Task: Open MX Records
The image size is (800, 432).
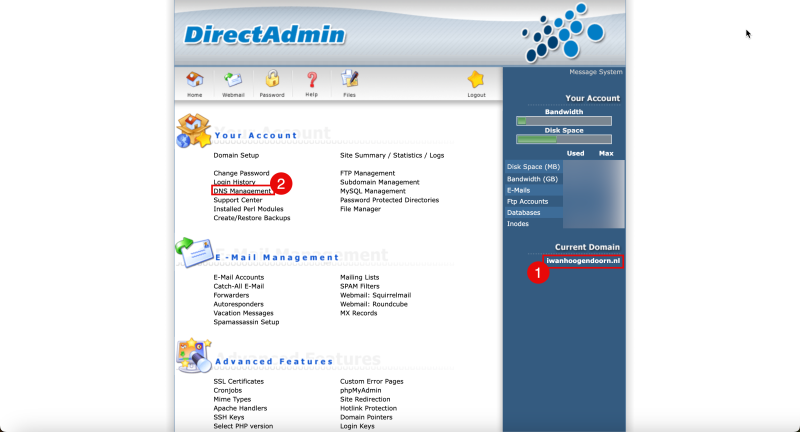Action: [x=359, y=313]
